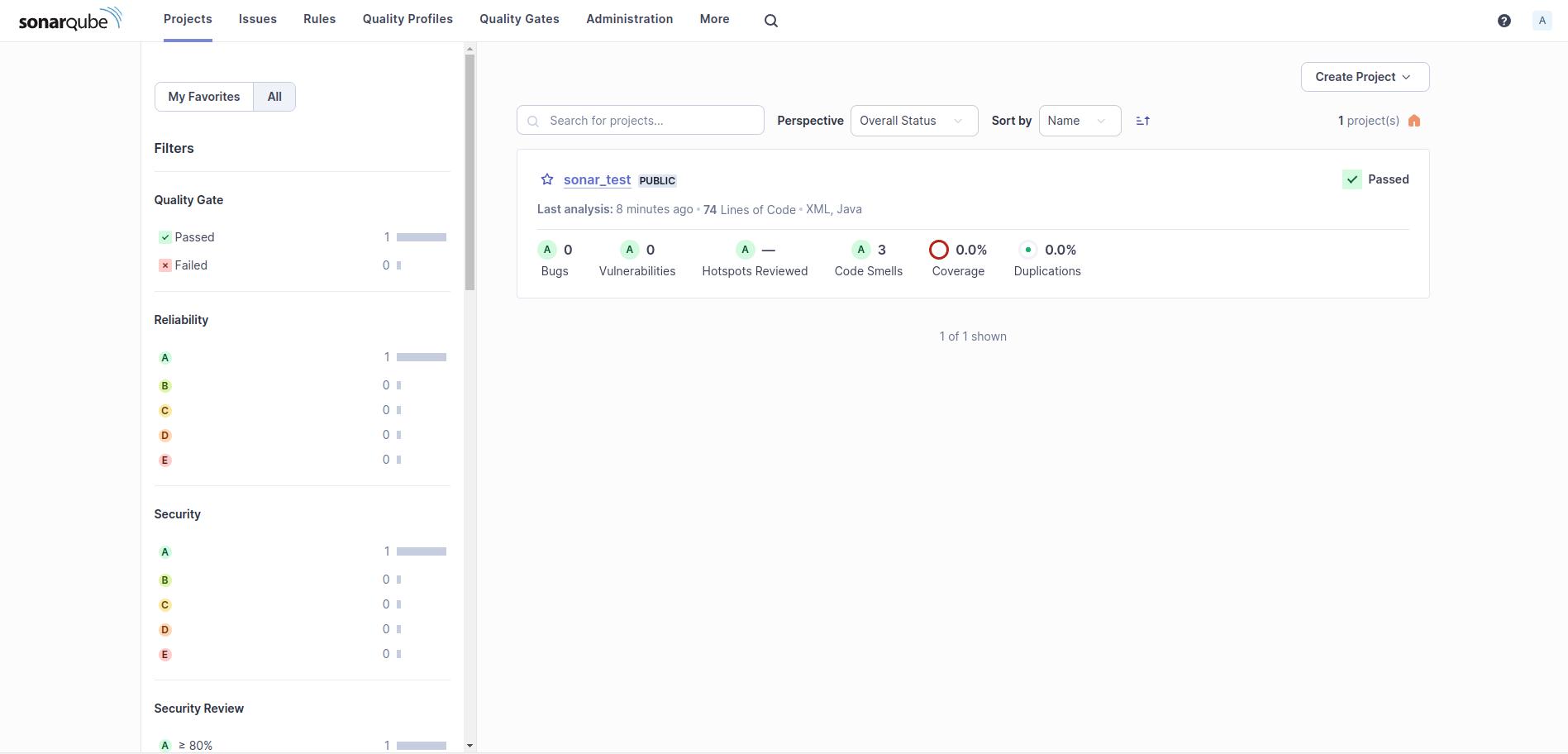Click the Security A count bar
1568x754 pixels.
[422, 551]
